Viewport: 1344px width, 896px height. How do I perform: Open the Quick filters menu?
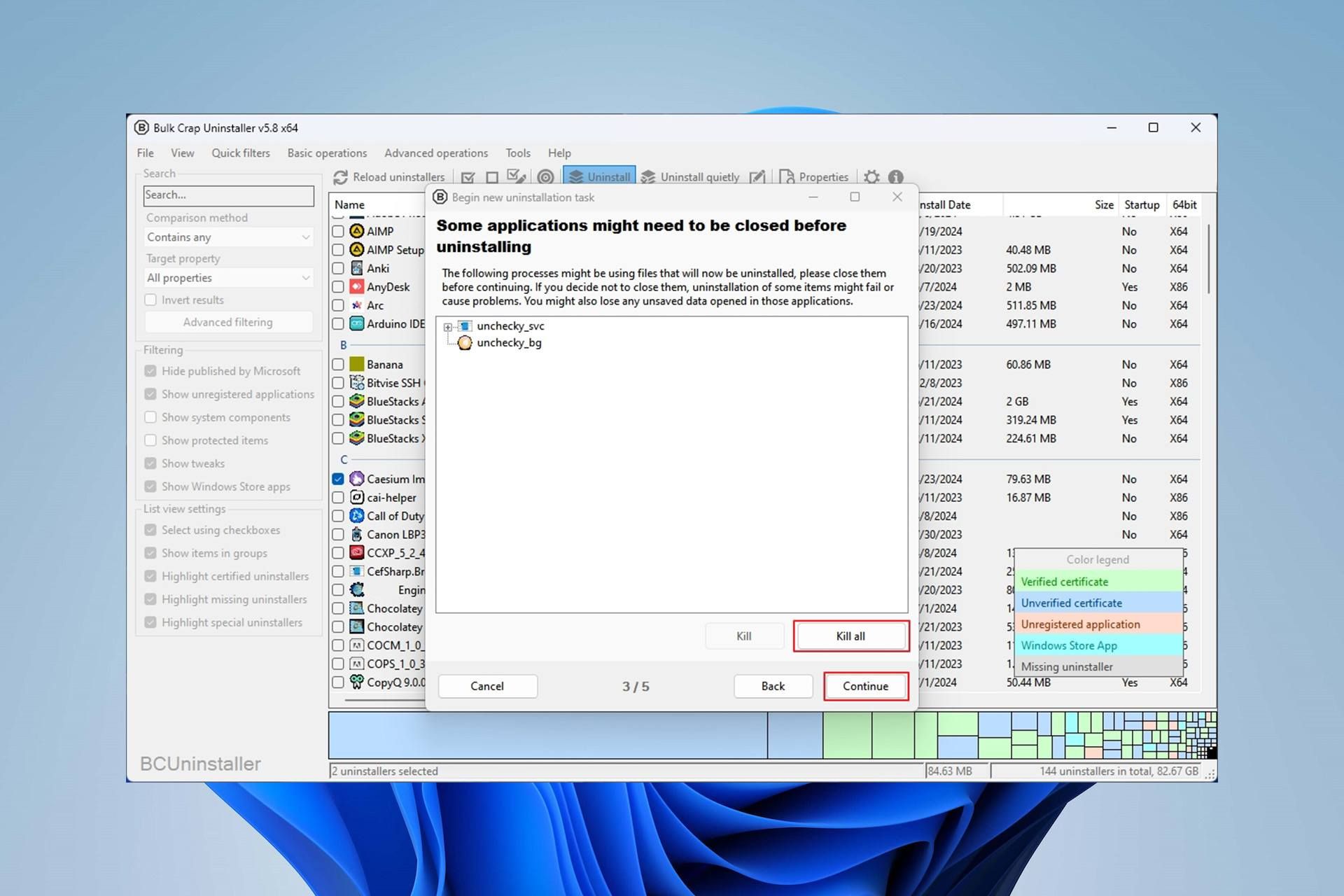click(241, 153)
